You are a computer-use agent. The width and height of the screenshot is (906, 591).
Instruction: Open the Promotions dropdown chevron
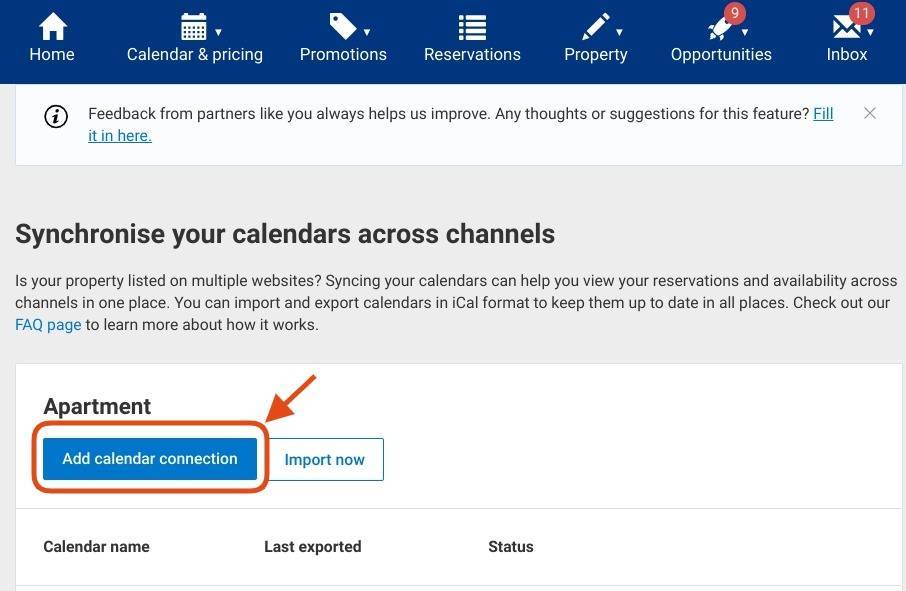point(366,30)
